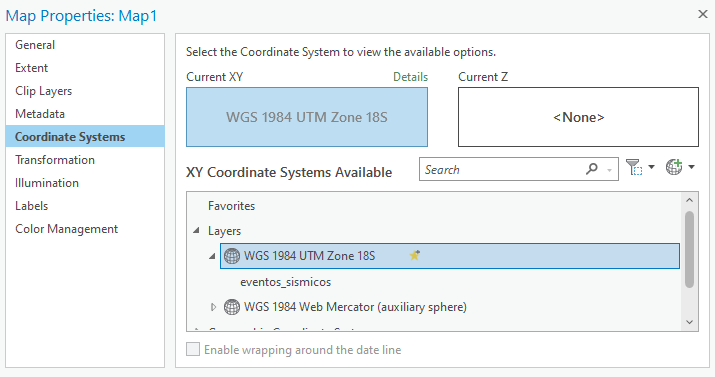This screenshot has height=377, width=715.
Task: Expand WGS 1984 Web Mercator node
Action: pyautogui.click(x=213, y=307)
